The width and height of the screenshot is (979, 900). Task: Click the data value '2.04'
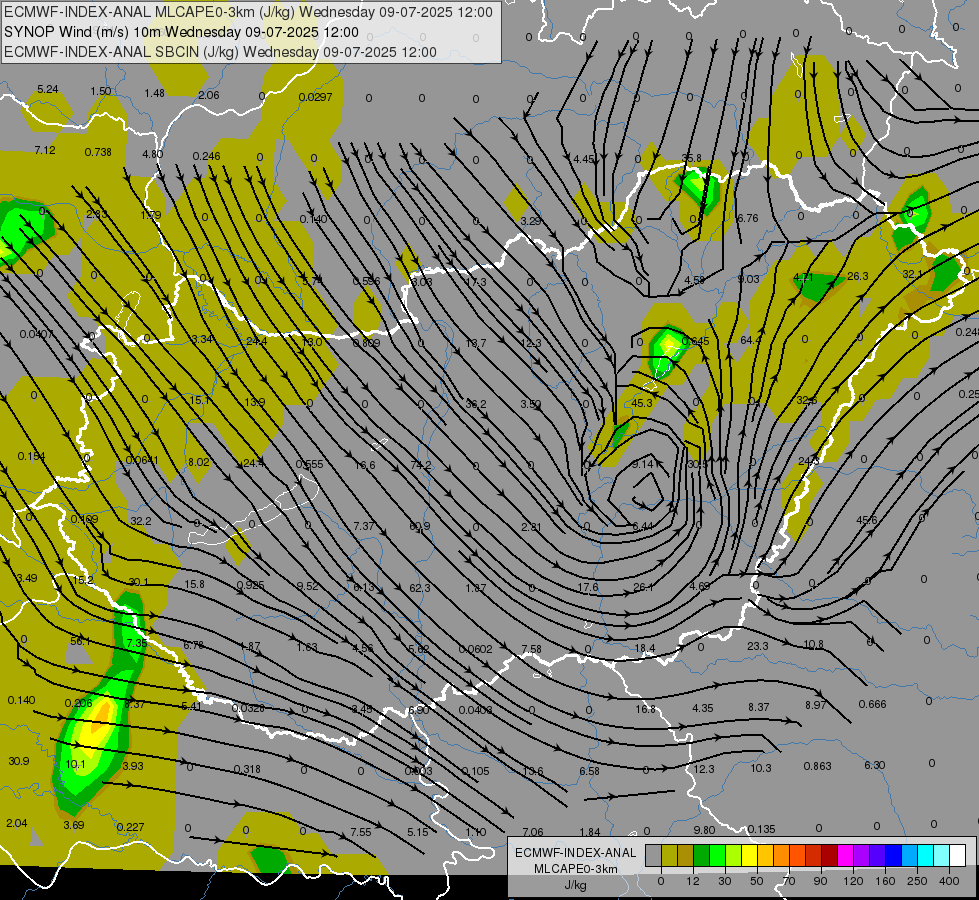(17, 823)
